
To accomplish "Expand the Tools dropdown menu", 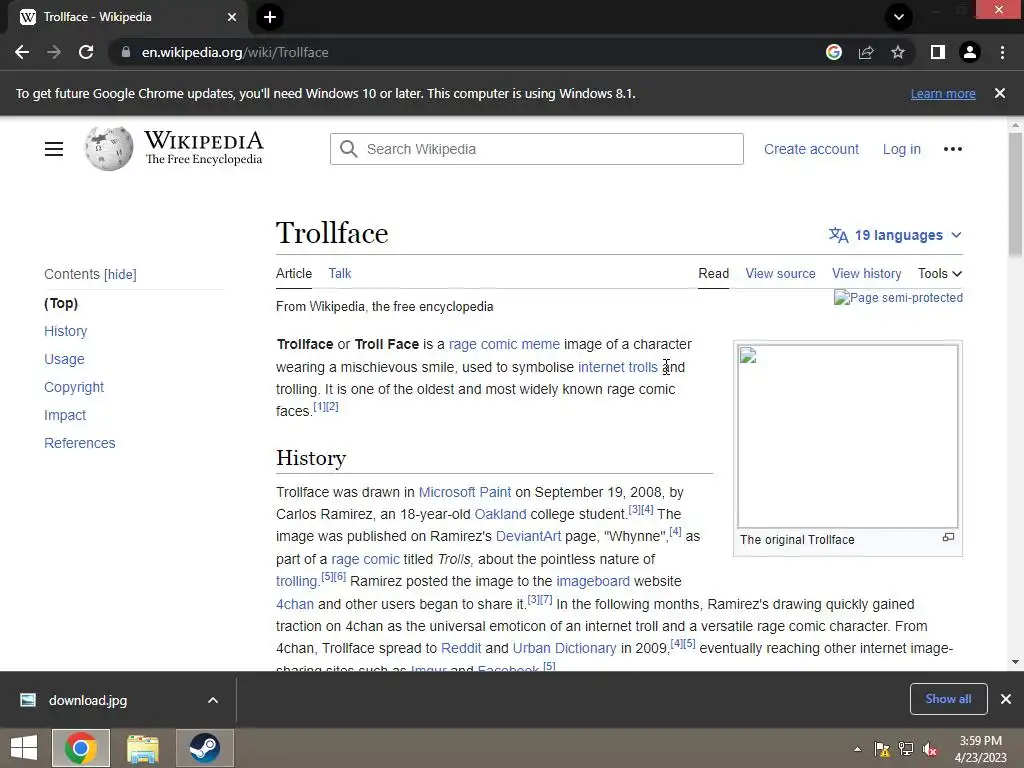I will click(940, 274).
